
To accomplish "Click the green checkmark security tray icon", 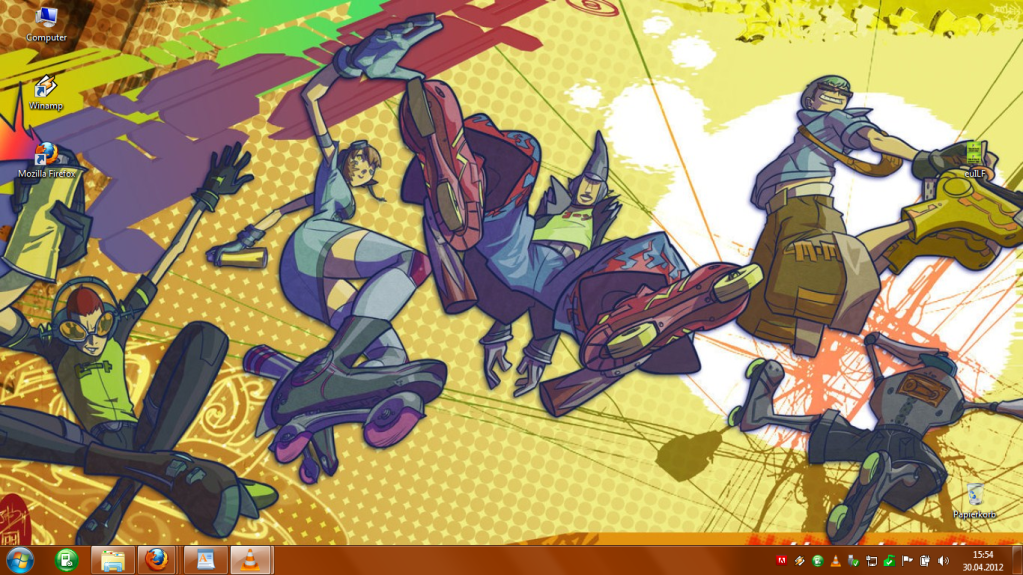I will click(x=889, y=561).
